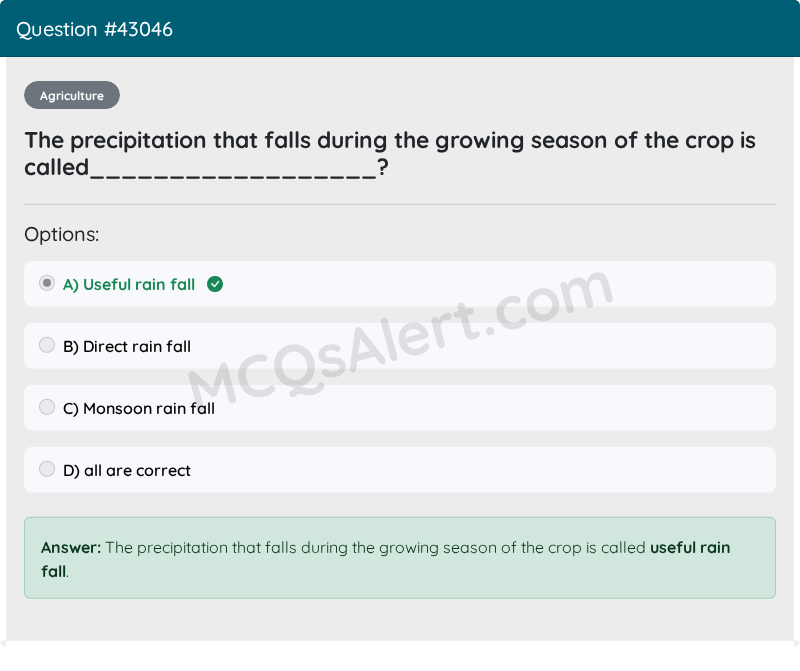Pick the radio button for option D
800x671 pixels.
[47, 470]
